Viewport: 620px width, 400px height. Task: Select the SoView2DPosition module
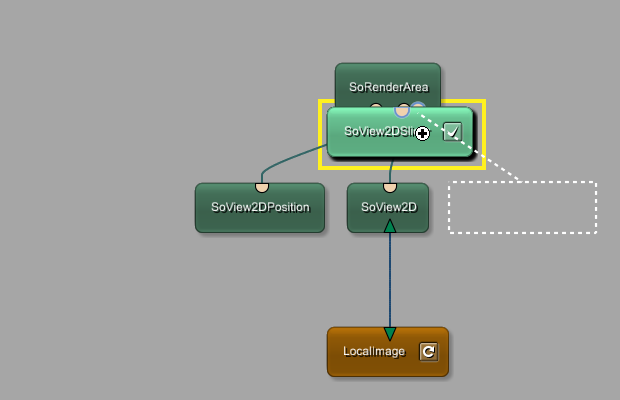click(x=260, y=209)
